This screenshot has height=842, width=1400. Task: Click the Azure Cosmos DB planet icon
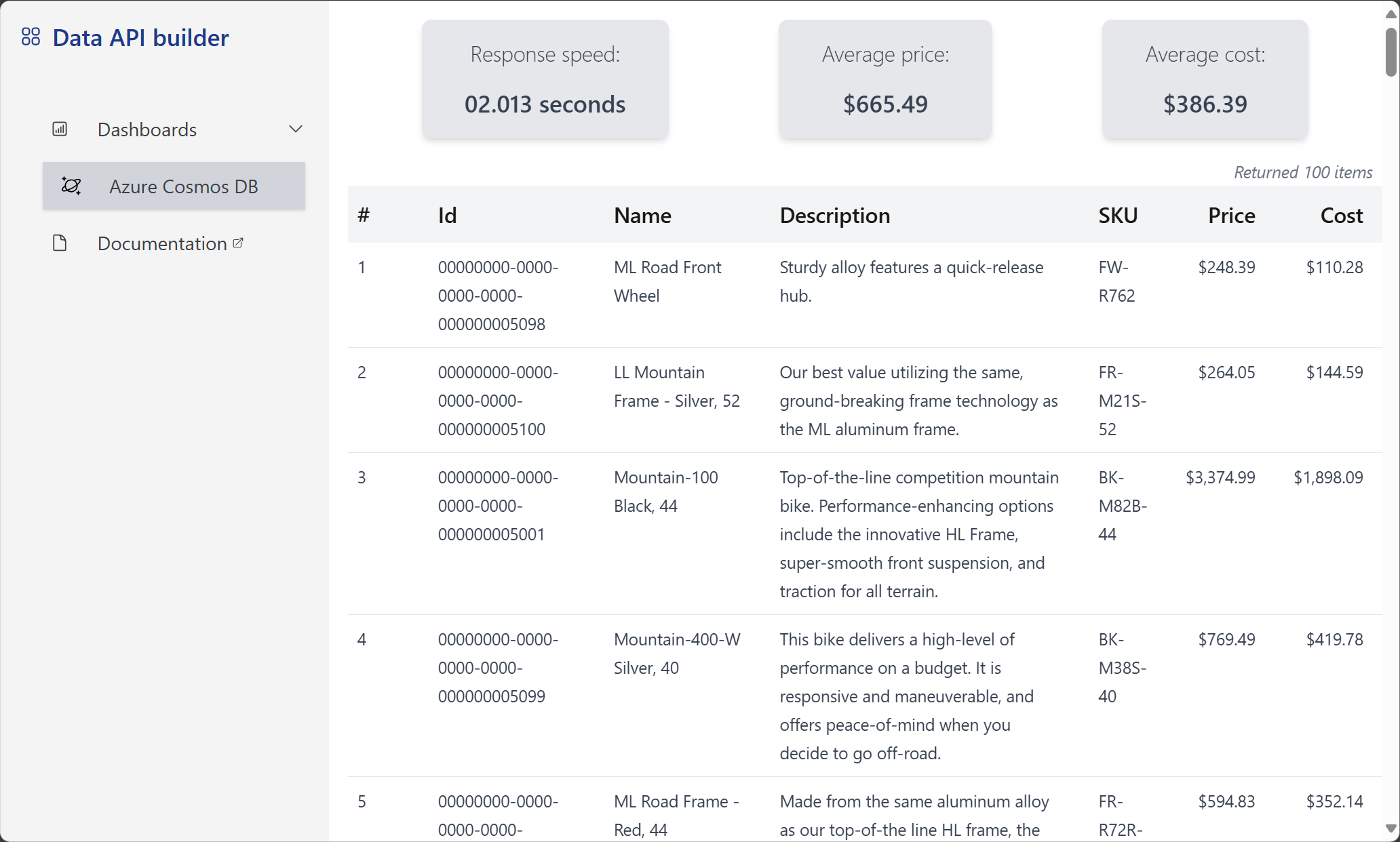click(71, 186)
